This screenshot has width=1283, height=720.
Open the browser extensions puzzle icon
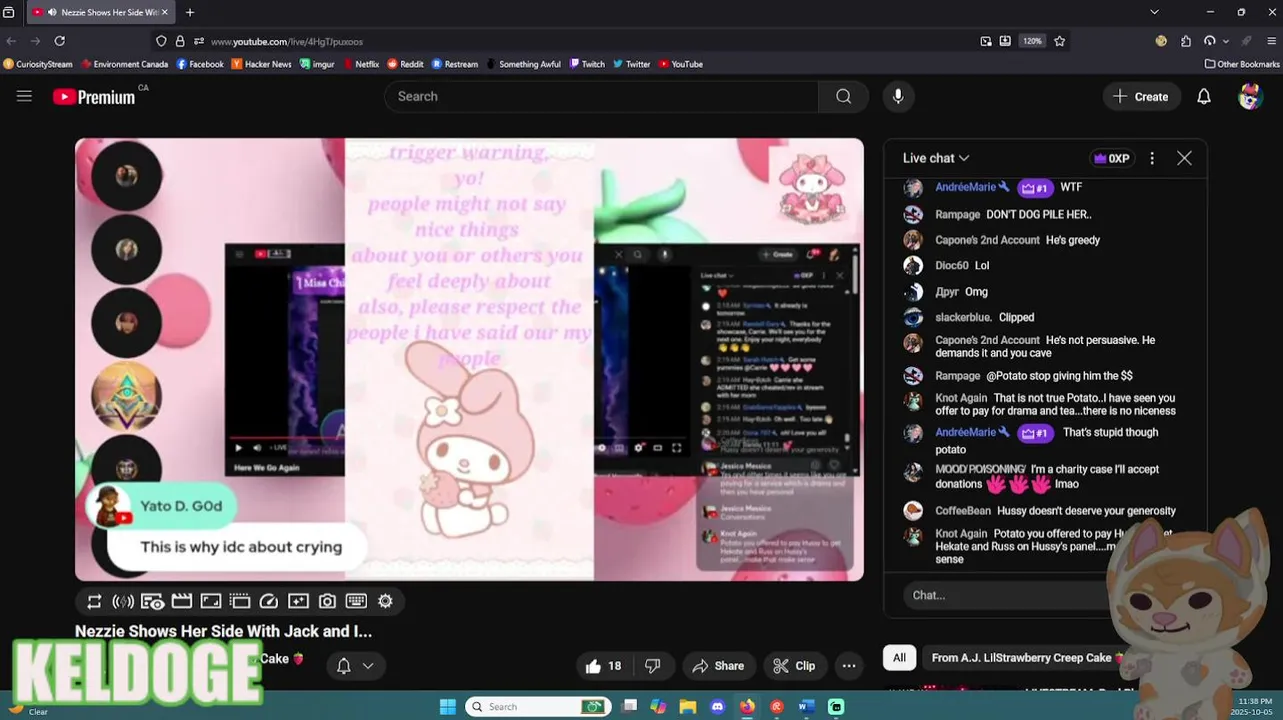tap(1186, 41)
